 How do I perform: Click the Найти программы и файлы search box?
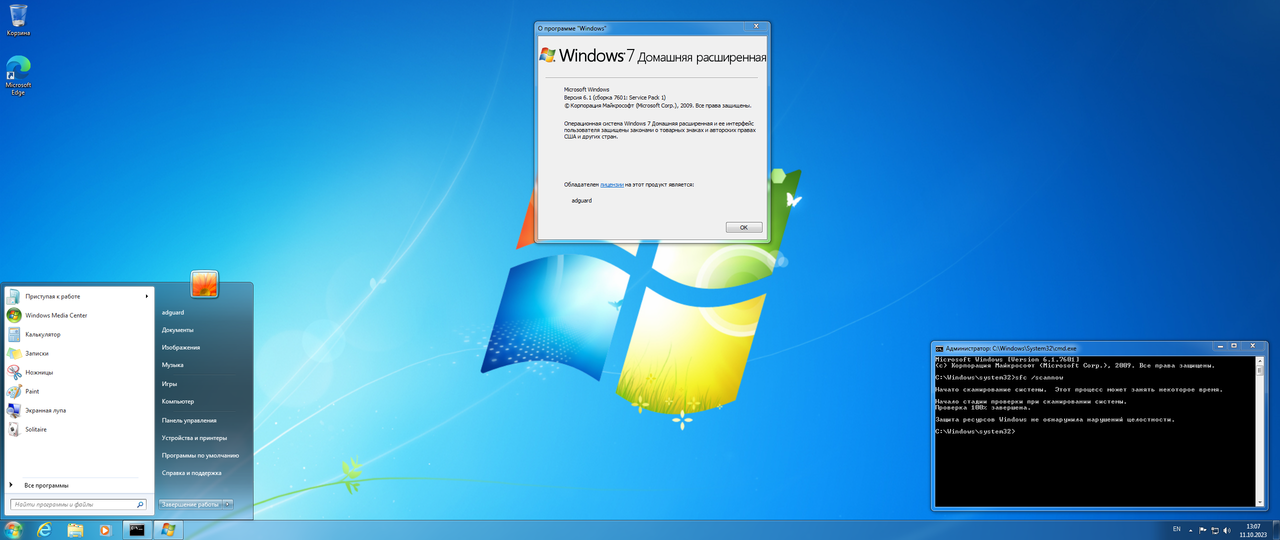pyautogui.click(x=78, y=505)
